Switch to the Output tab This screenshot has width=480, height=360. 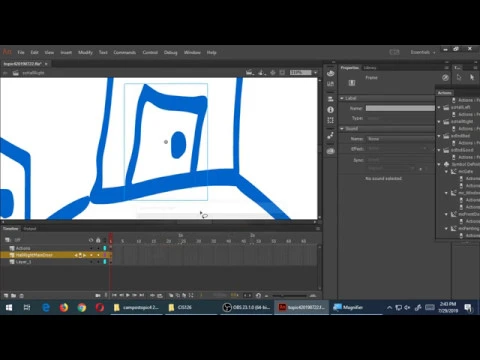[x=30, y=229]
